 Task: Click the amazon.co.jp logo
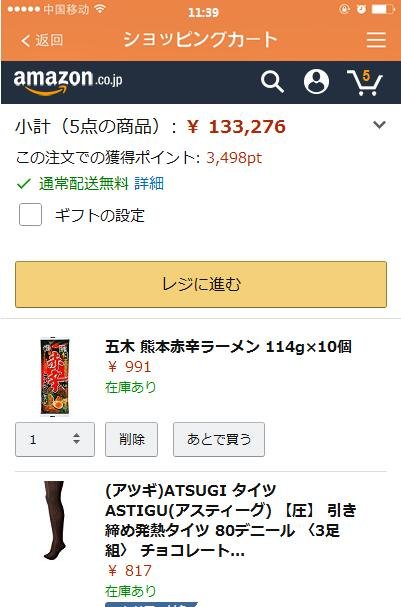pyautogui.click(x=68, y=82)
